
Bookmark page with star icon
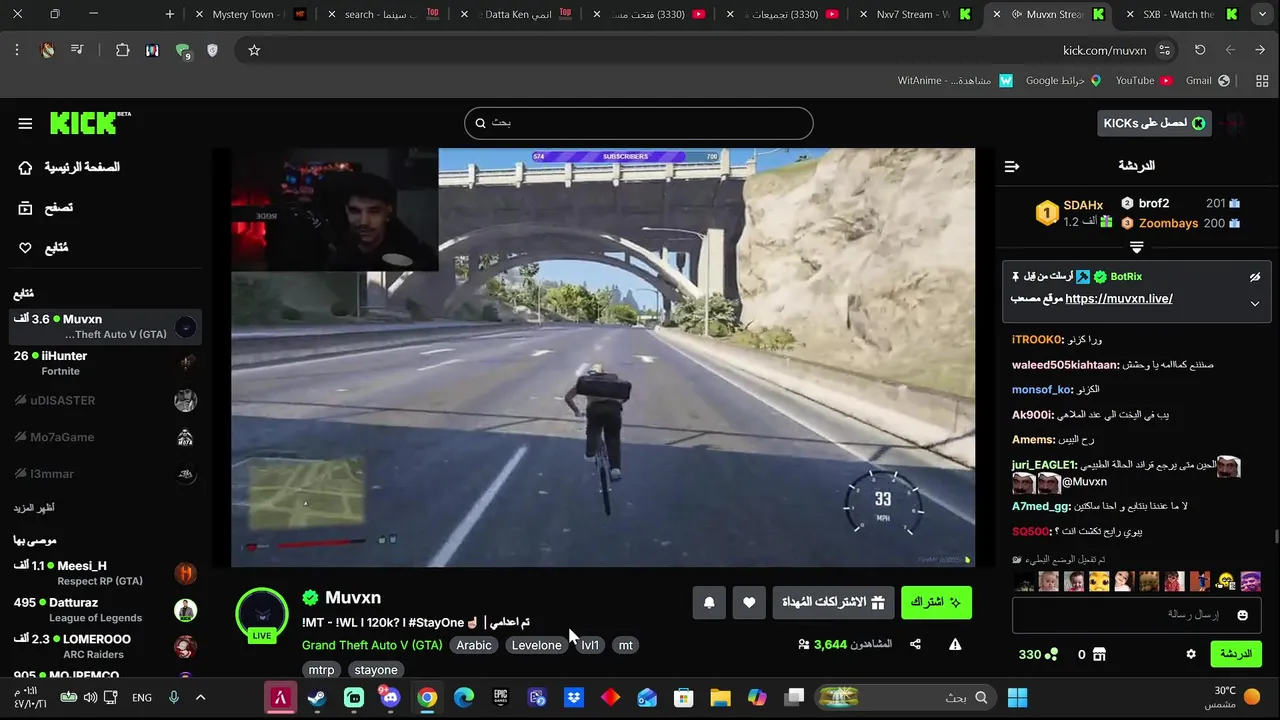254,50
